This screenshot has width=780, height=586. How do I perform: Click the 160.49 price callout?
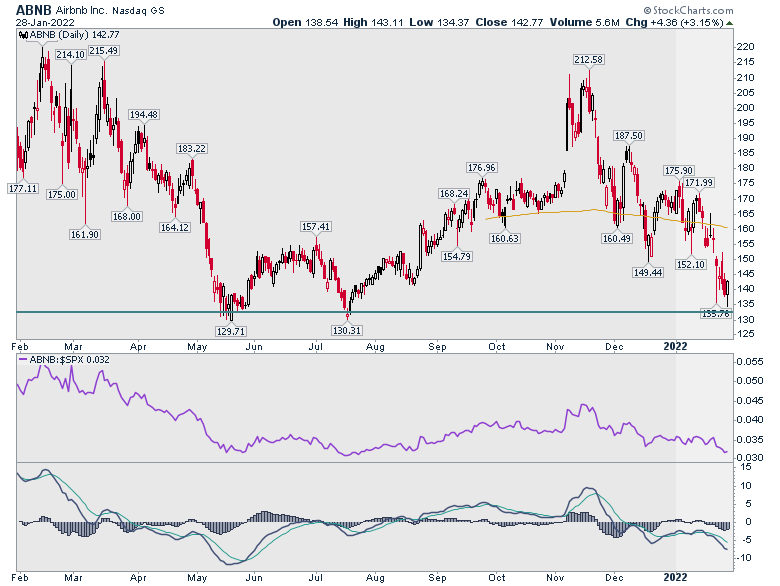pos(617,238)
